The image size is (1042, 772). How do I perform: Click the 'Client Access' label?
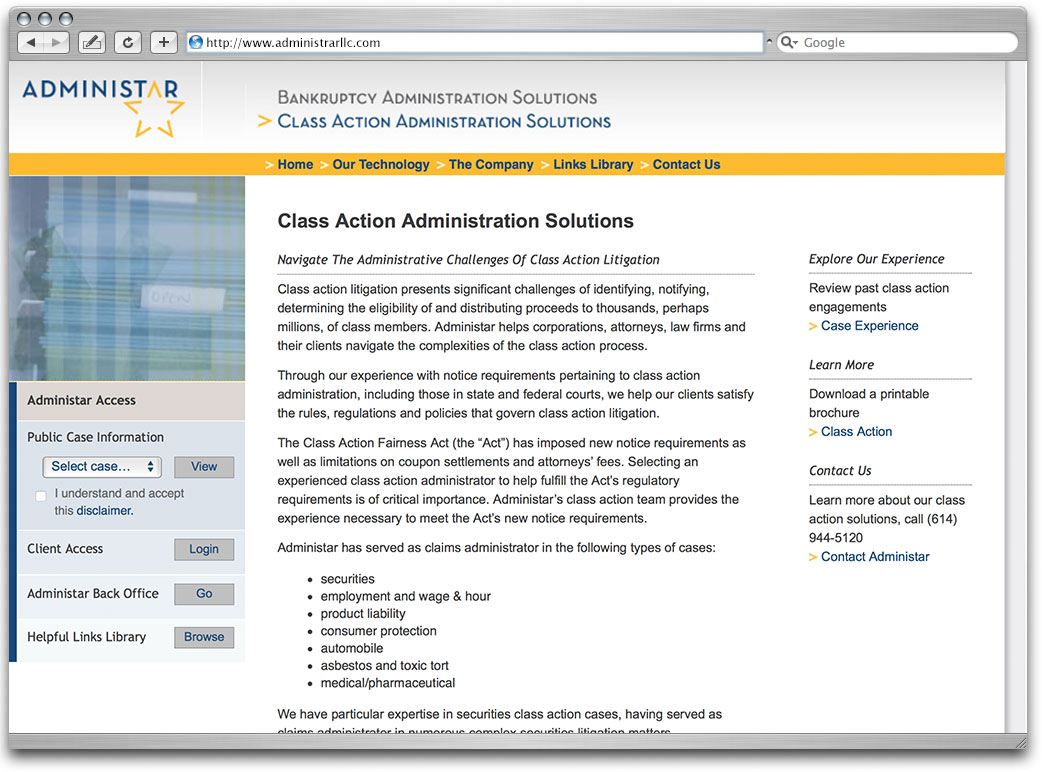tap(65, 549)
